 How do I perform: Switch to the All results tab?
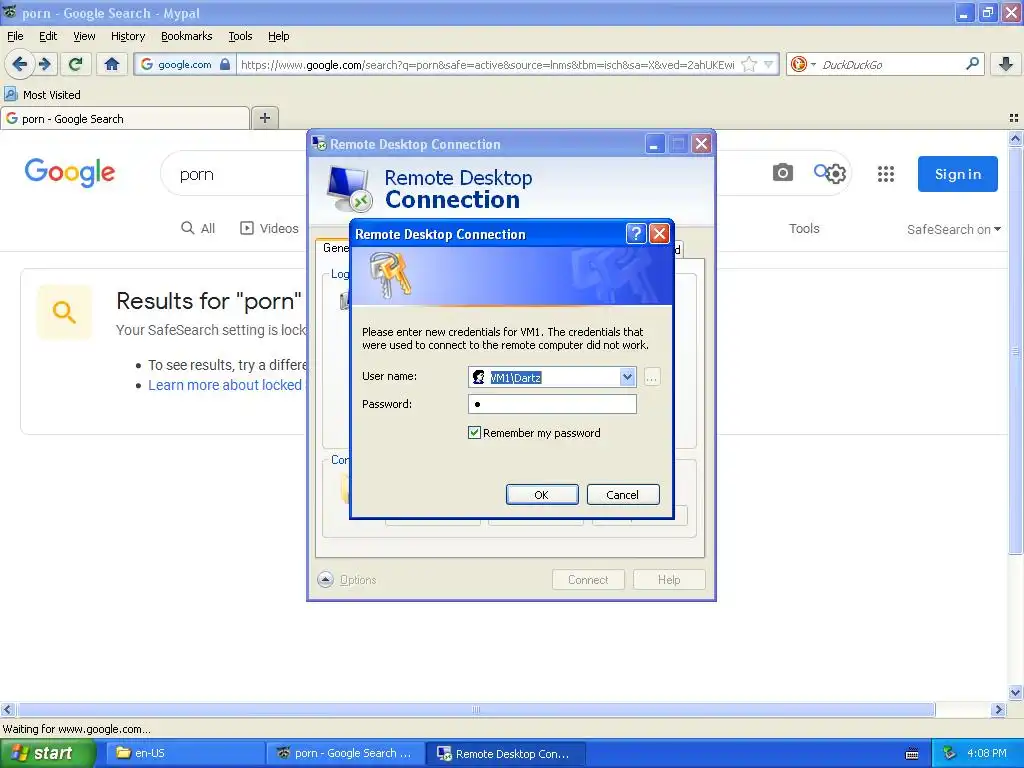coord(198,228)
